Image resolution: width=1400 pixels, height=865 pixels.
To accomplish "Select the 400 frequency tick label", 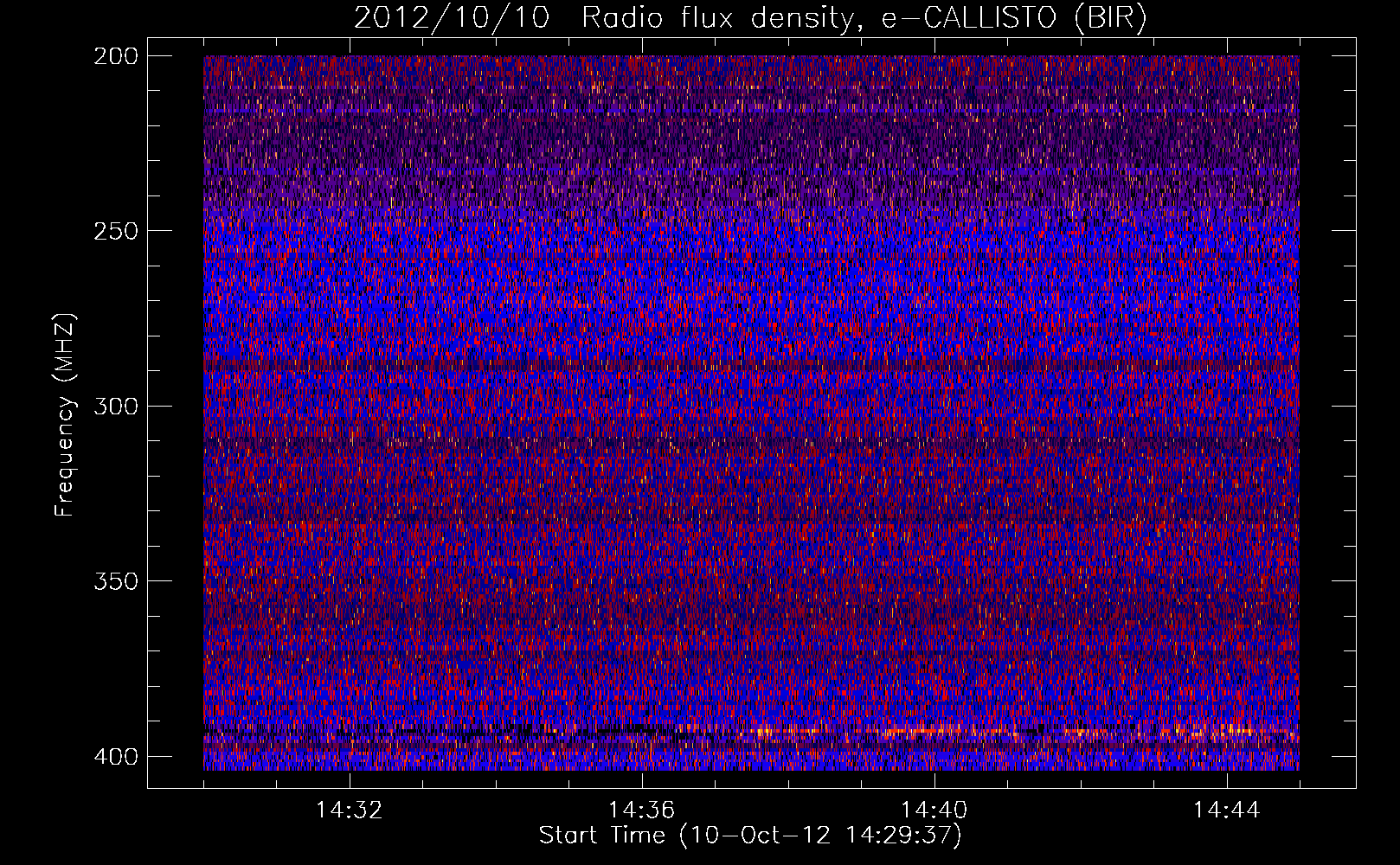I will point(115,757).
